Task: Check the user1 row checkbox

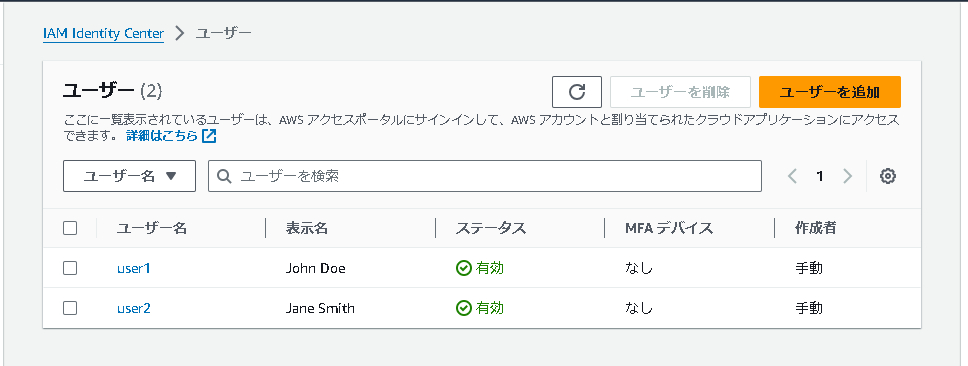Action: [x=70, y=268]
